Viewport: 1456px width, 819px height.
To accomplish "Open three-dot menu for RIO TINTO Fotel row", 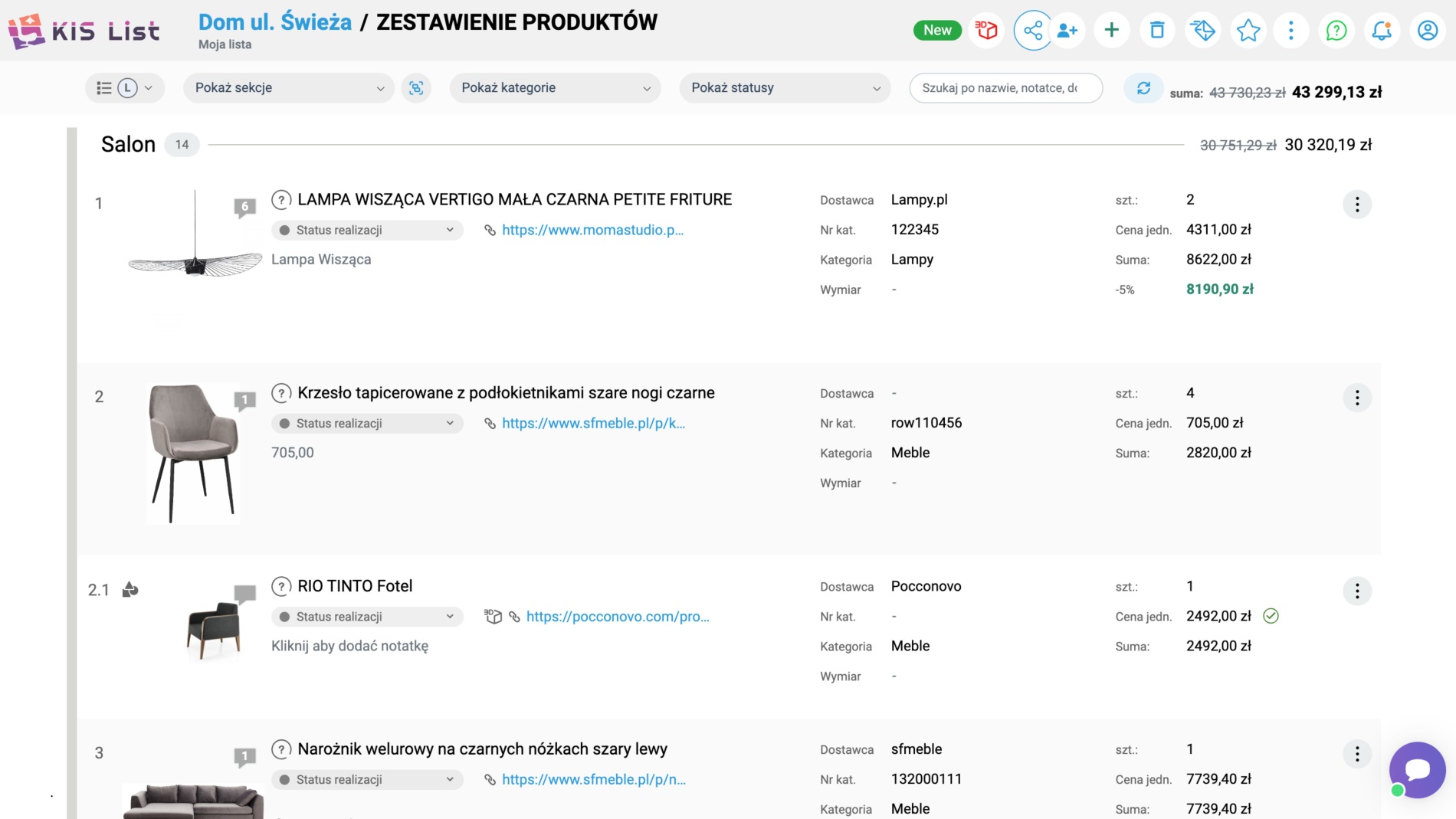I will (x=1357, y=591).
